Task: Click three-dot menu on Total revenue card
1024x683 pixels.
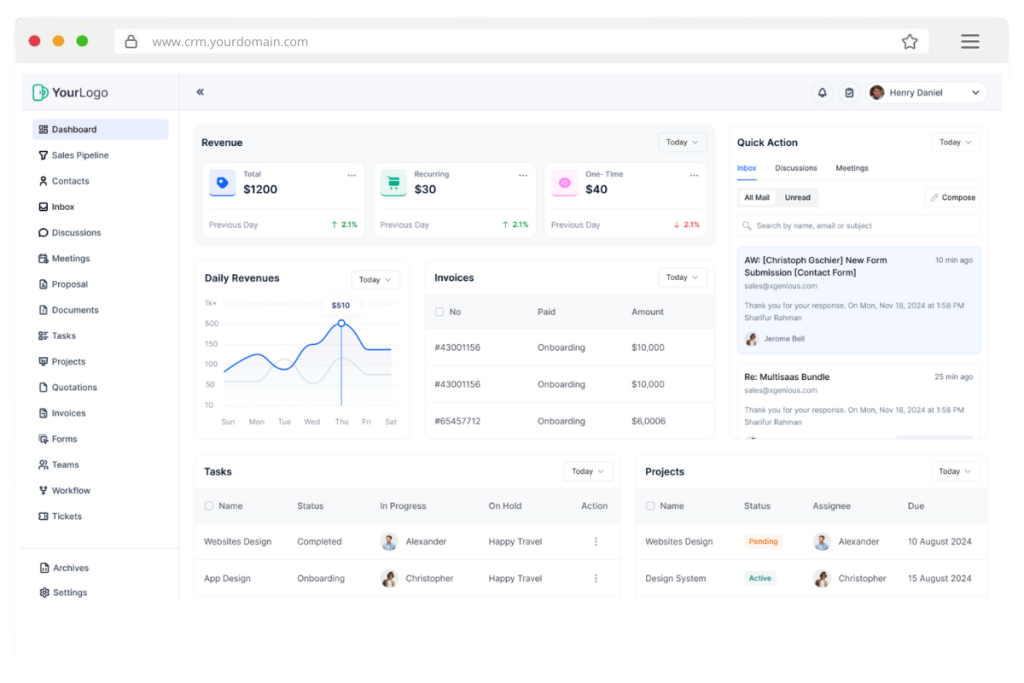Action: click(351, 175)
